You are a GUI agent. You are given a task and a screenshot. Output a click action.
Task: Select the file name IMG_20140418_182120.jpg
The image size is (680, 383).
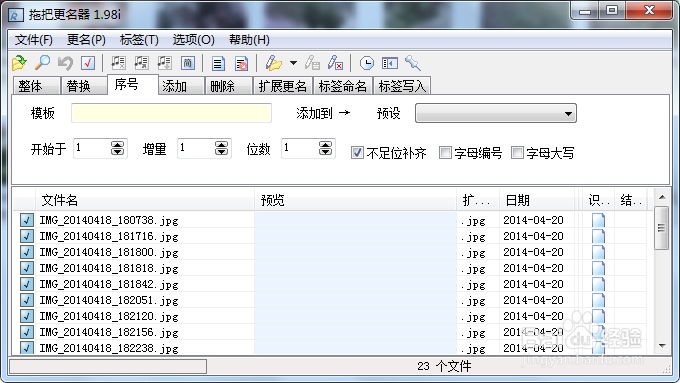point(108,316)
